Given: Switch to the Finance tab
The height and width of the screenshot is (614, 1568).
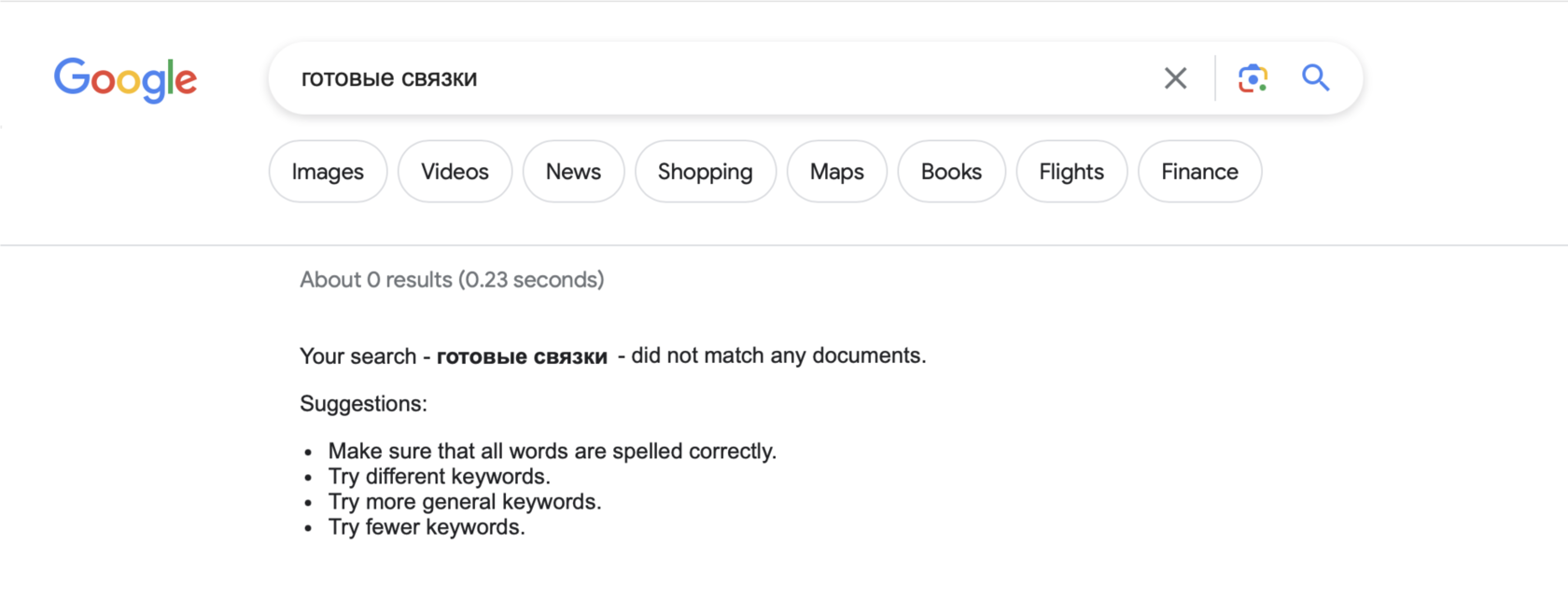Looking at the screenshot, I should pyautogui.click(x=1199, y=172).
